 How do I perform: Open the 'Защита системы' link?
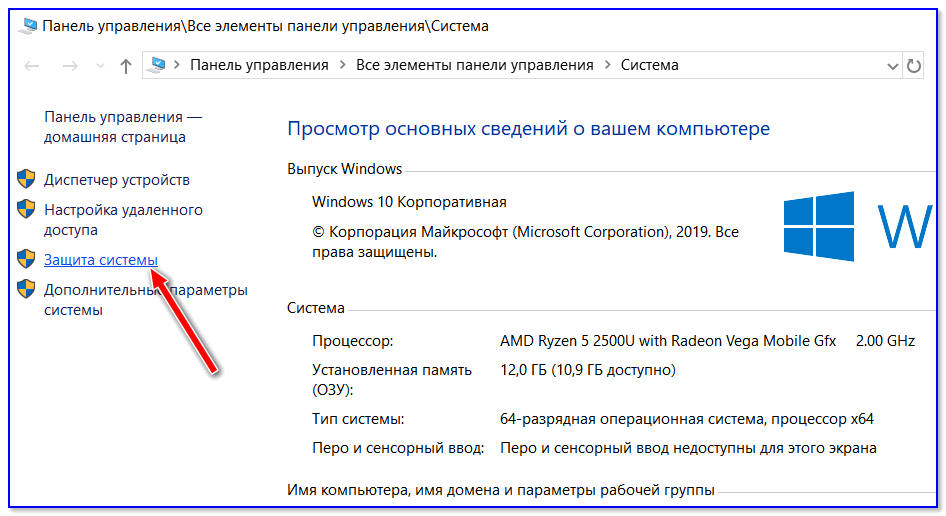tap(100, 260)
